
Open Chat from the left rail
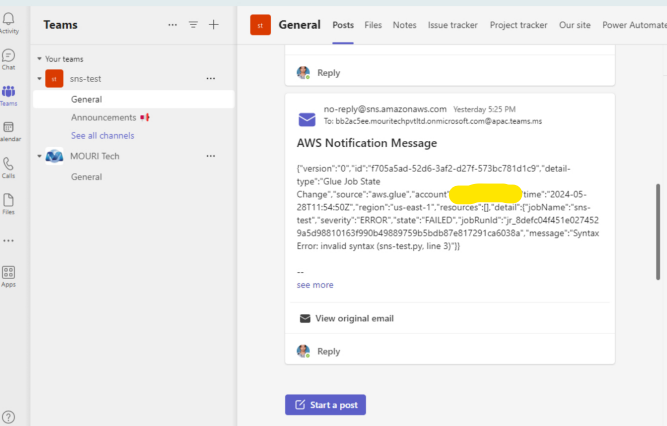pos(9,58)
